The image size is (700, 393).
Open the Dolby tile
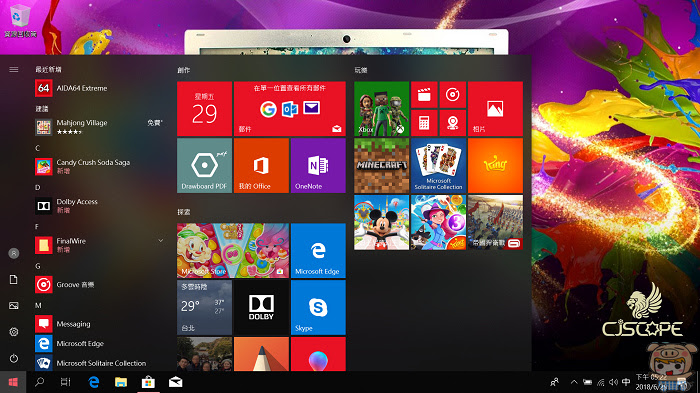click(261, 307)
